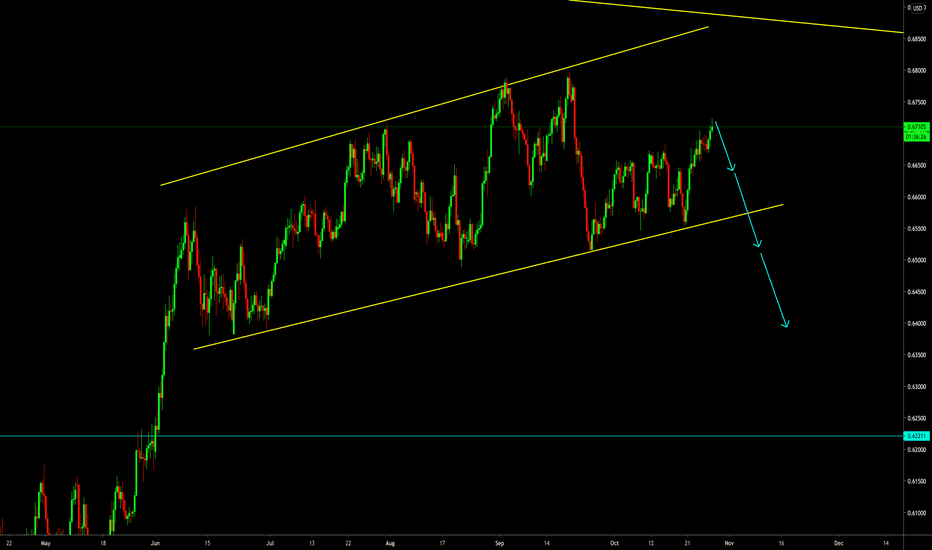932x550 pixels.
Task: Click the 13 date label on time axis
Action: [x=312, y=543]
